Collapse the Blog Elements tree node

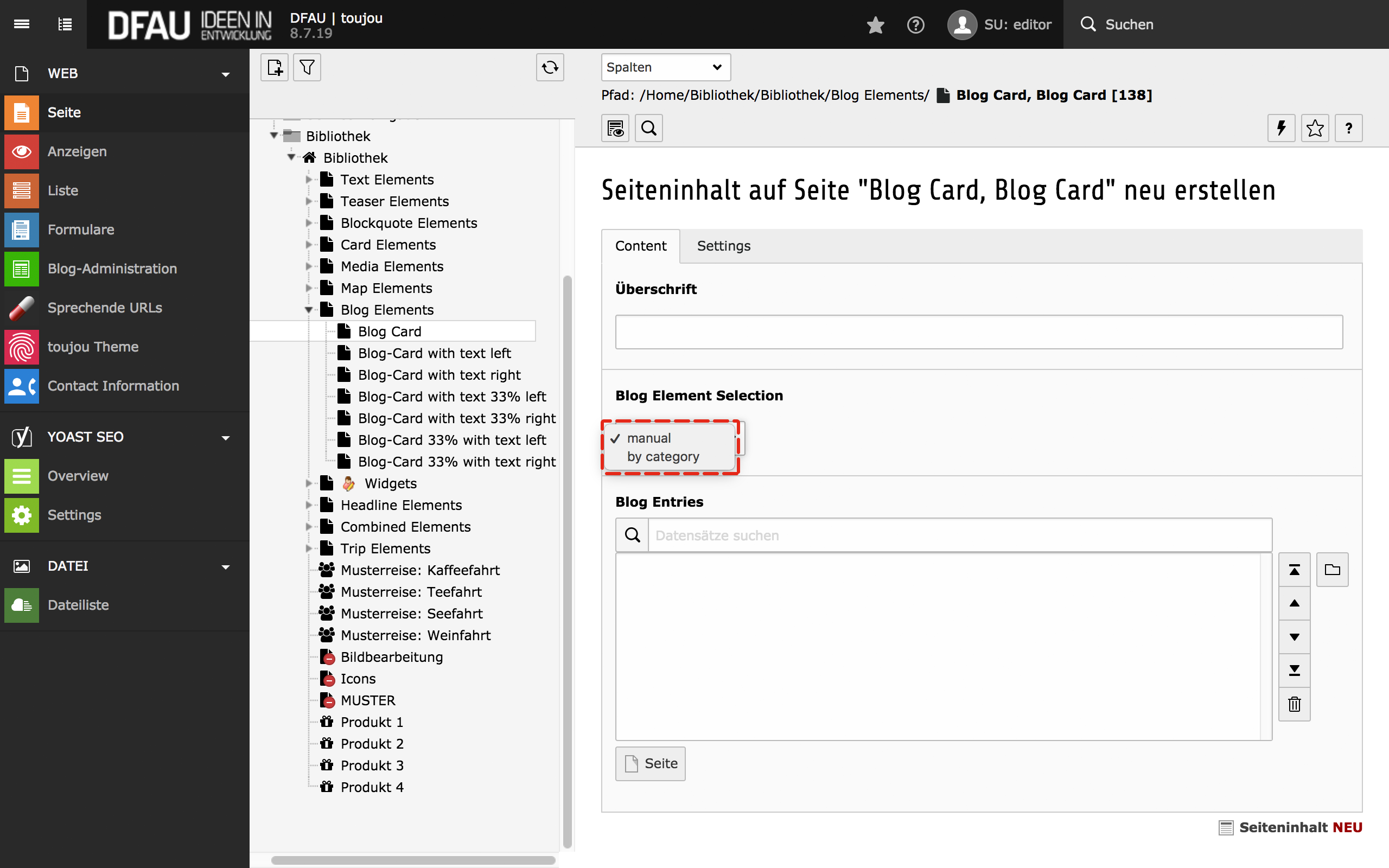point(309,310)
